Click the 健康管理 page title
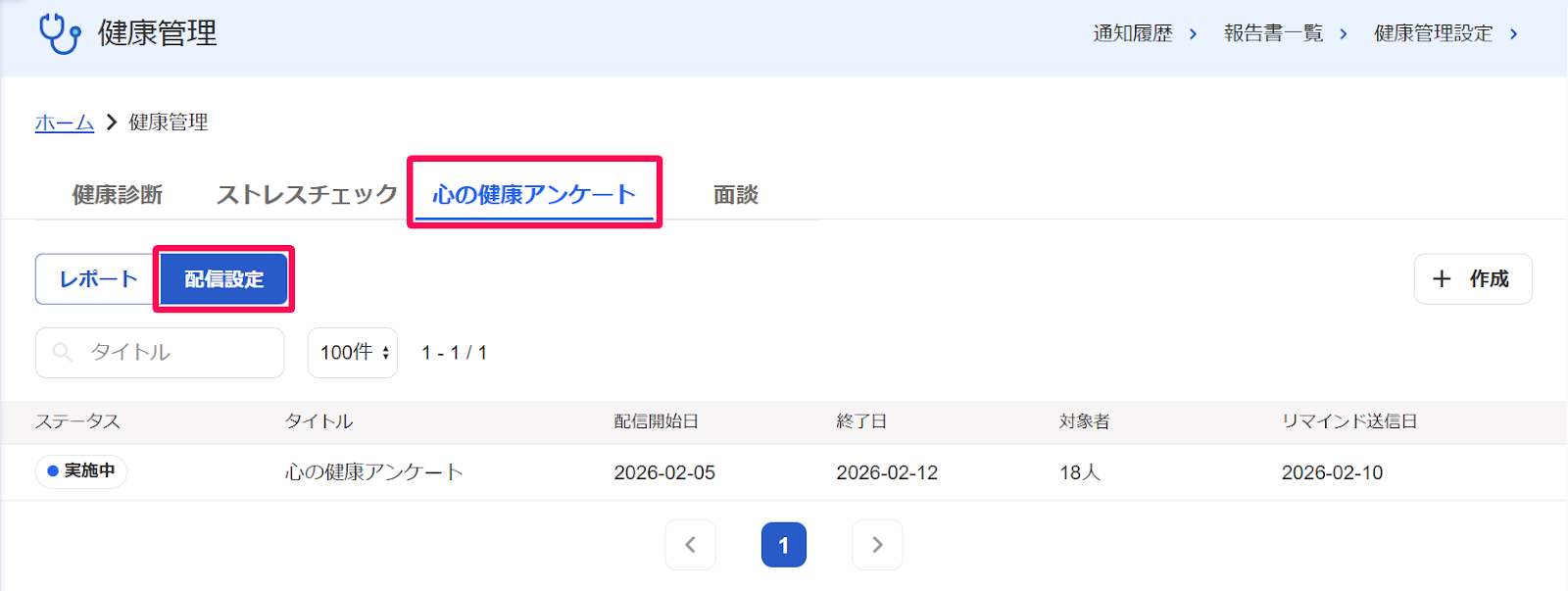This screenshot has height=591, width=1568. pos(158,33)
